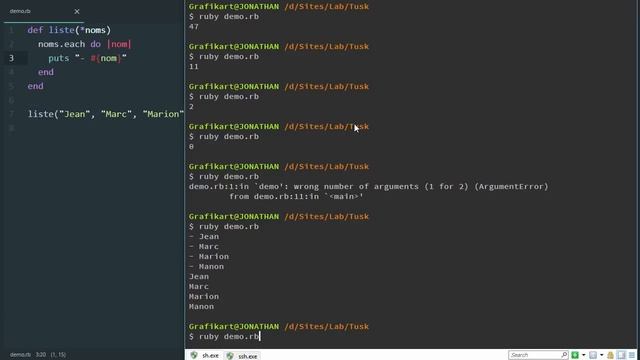Click the green new console icon

(x=575, y=355)
